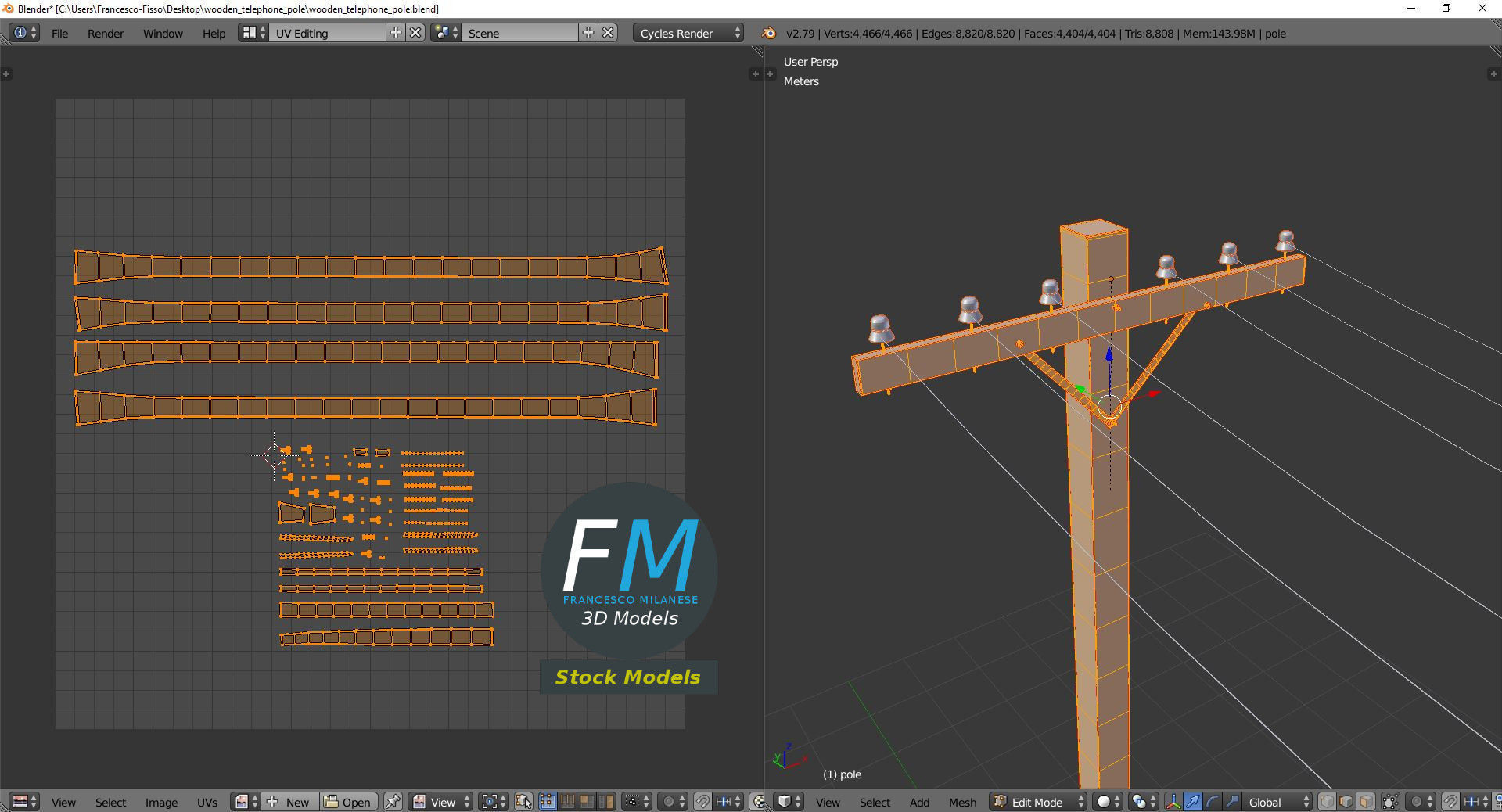
Task: Open UV sticky selection mode selector
Action: 636,802
